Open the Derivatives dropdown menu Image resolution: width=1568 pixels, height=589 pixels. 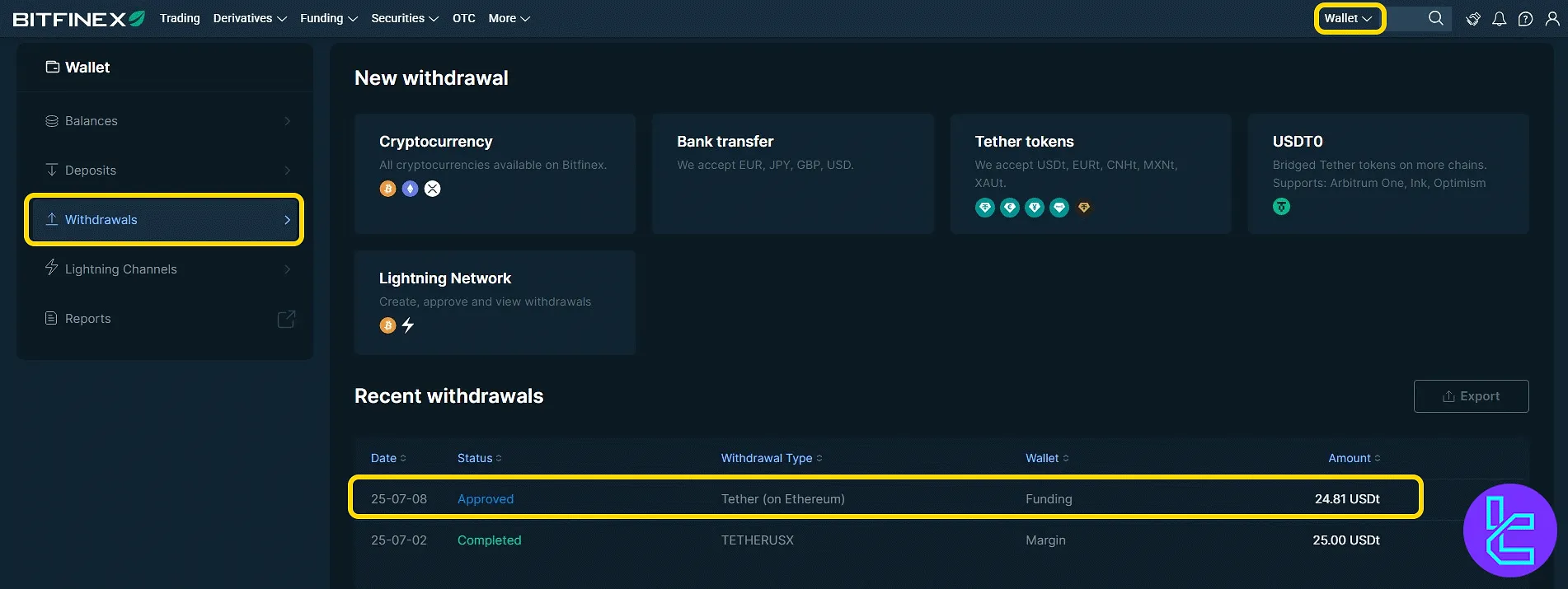click(x=250, y=18)
